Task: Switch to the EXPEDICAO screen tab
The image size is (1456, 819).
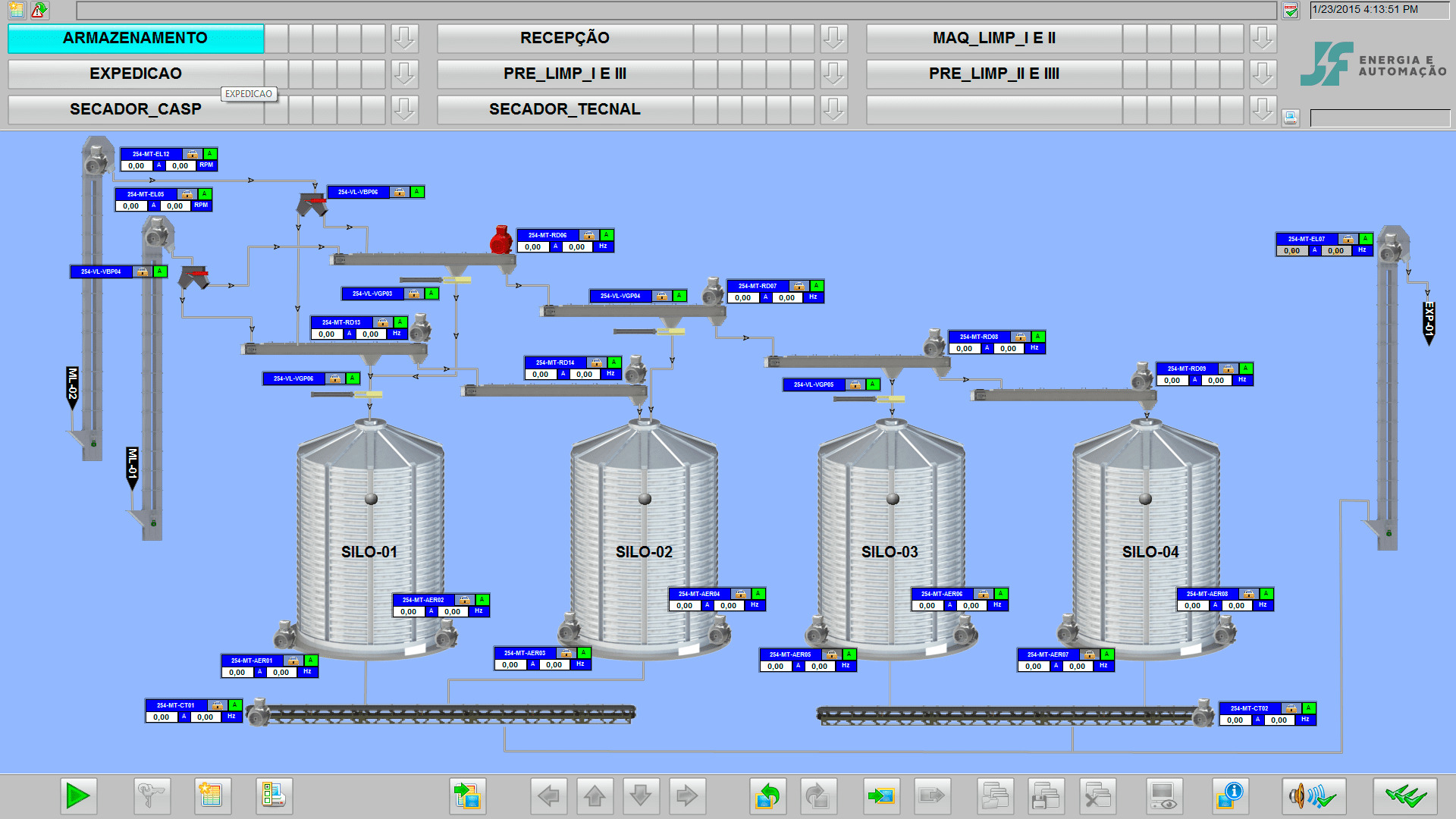Action: (136, 74)
